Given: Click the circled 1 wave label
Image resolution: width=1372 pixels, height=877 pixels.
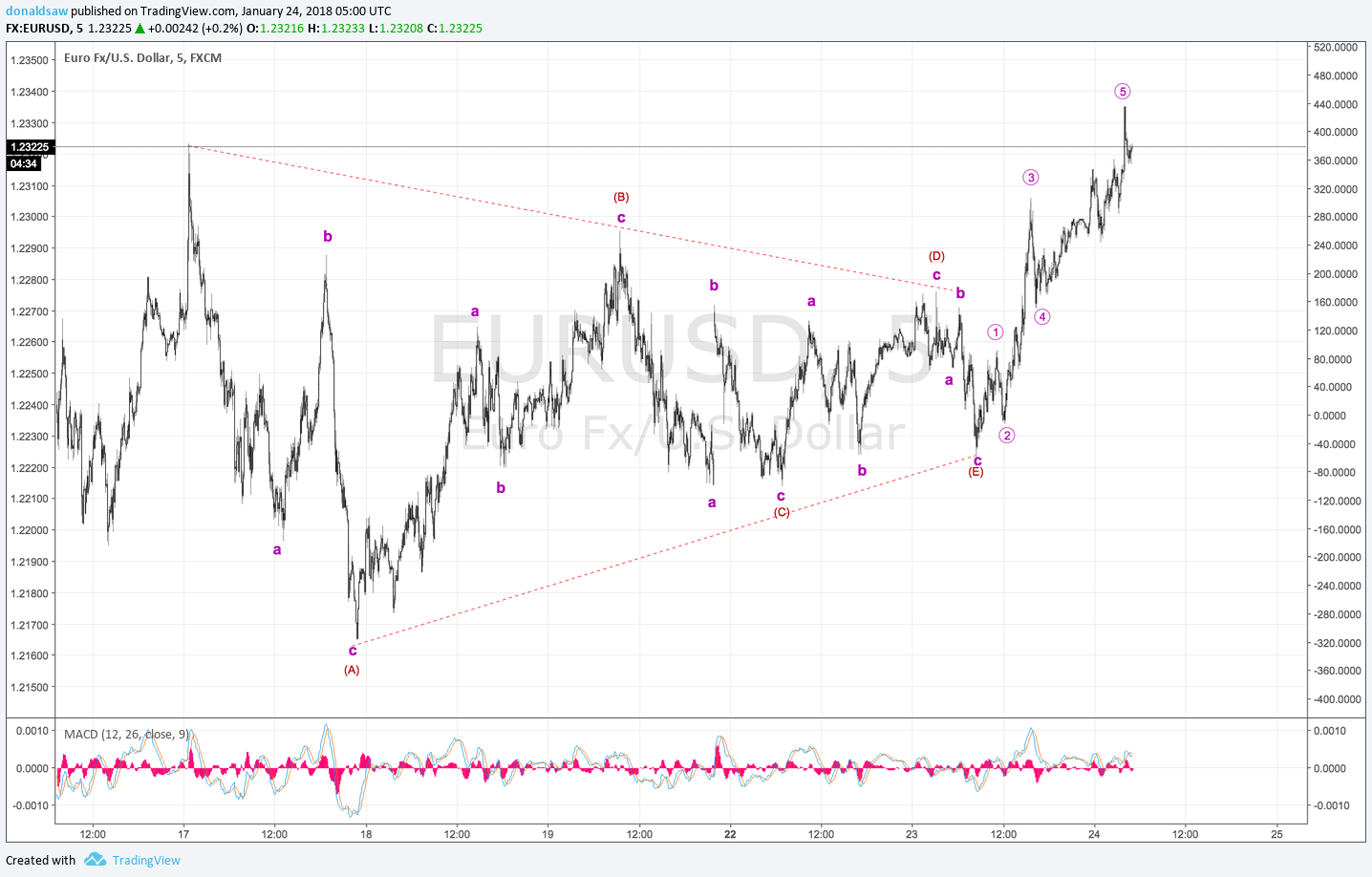Looking at the screenshot, I should coord(996,332).
